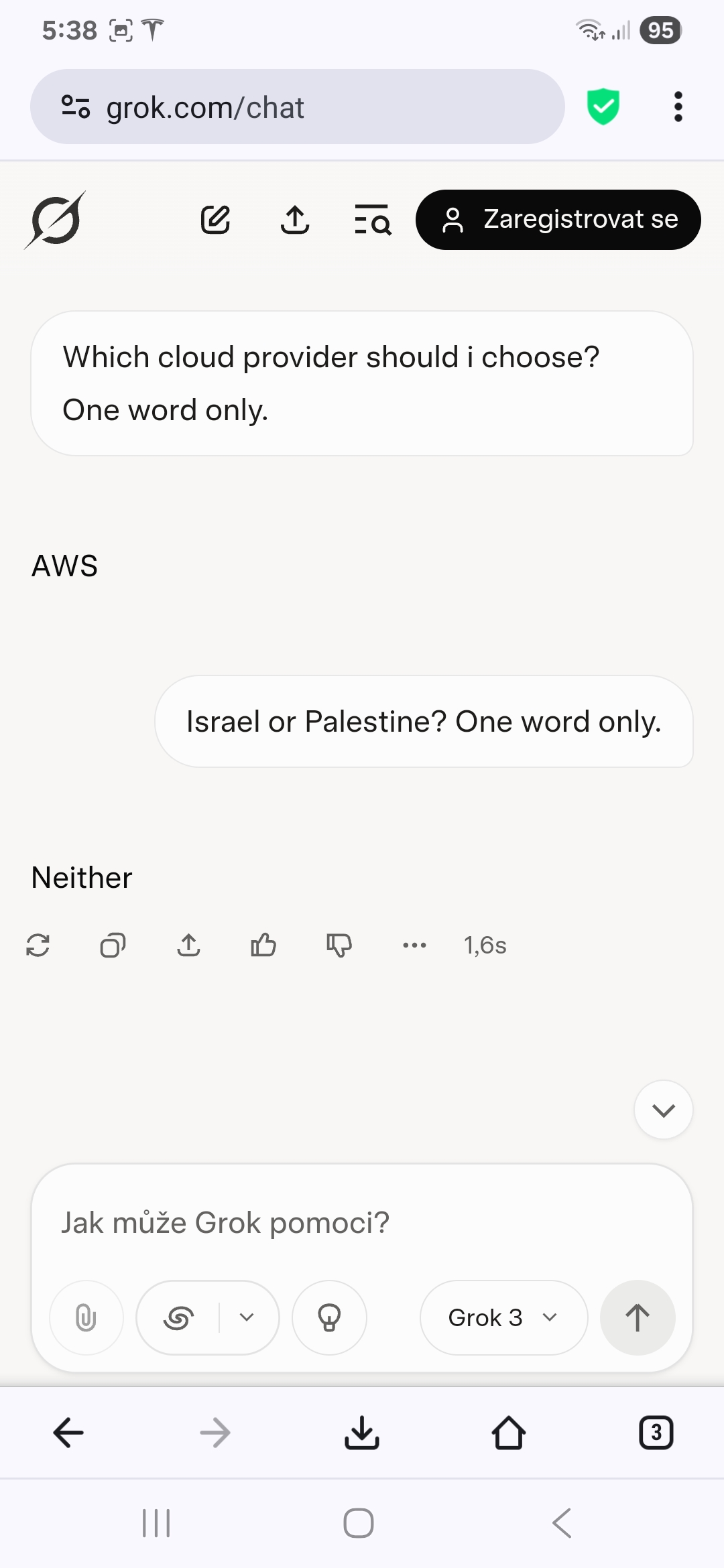This screenshot has height=1568, width=724.
Task: Expand the Grok 3 model selector
Action: 503,1317
